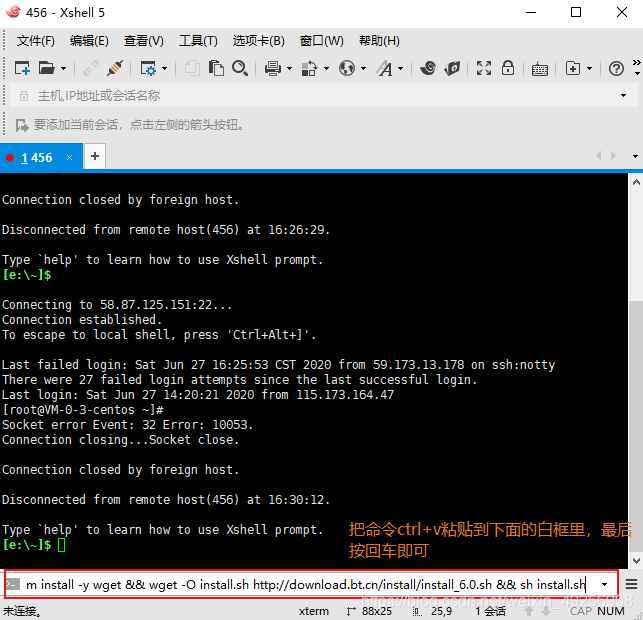The width and height of the screenshot is (643, 620).
Task: Click terminal scrollbar up arrow
Action: (636, 182)
